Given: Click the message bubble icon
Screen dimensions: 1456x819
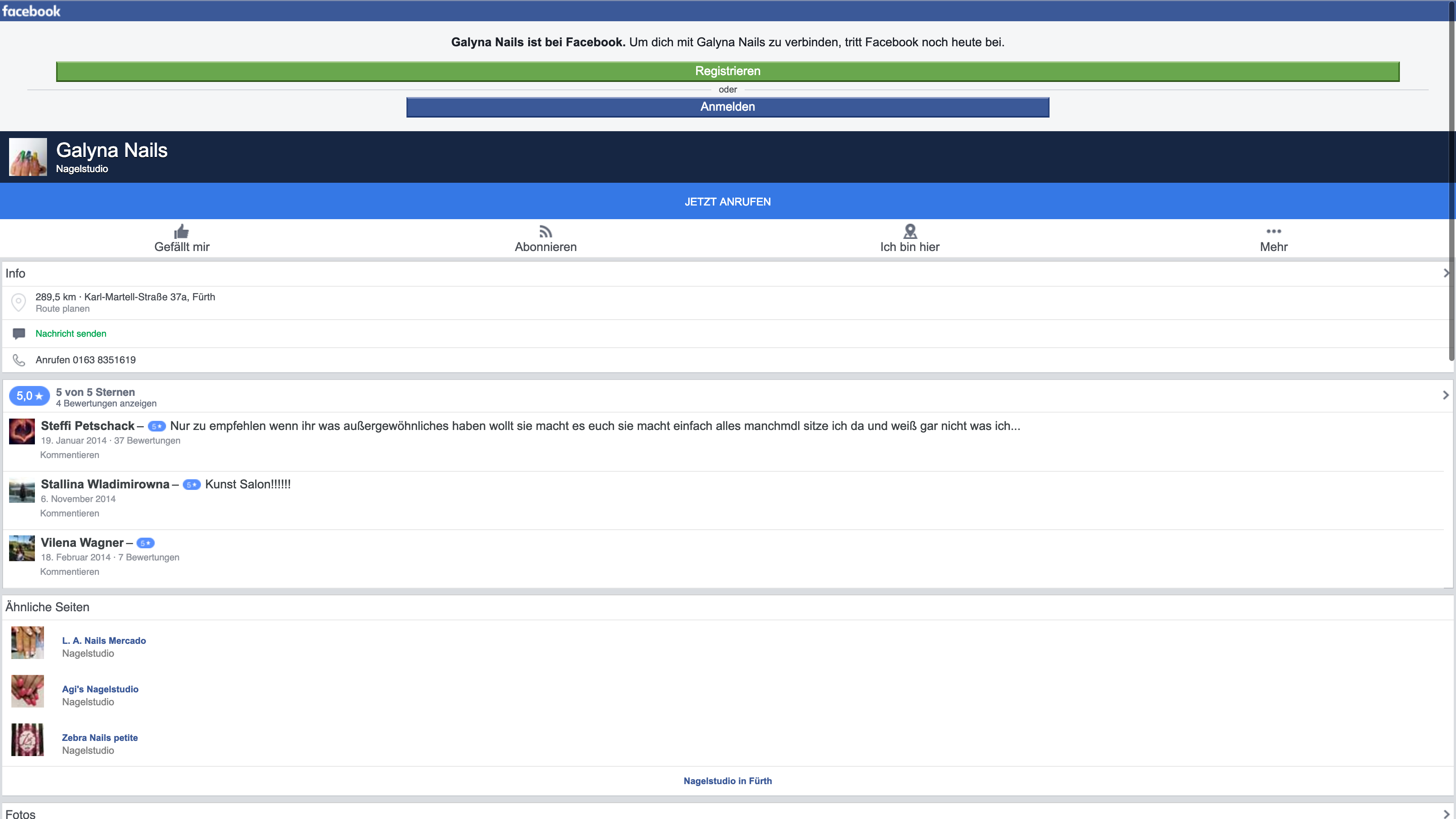Looking at the screenshot, I should [x=19, y=334].
